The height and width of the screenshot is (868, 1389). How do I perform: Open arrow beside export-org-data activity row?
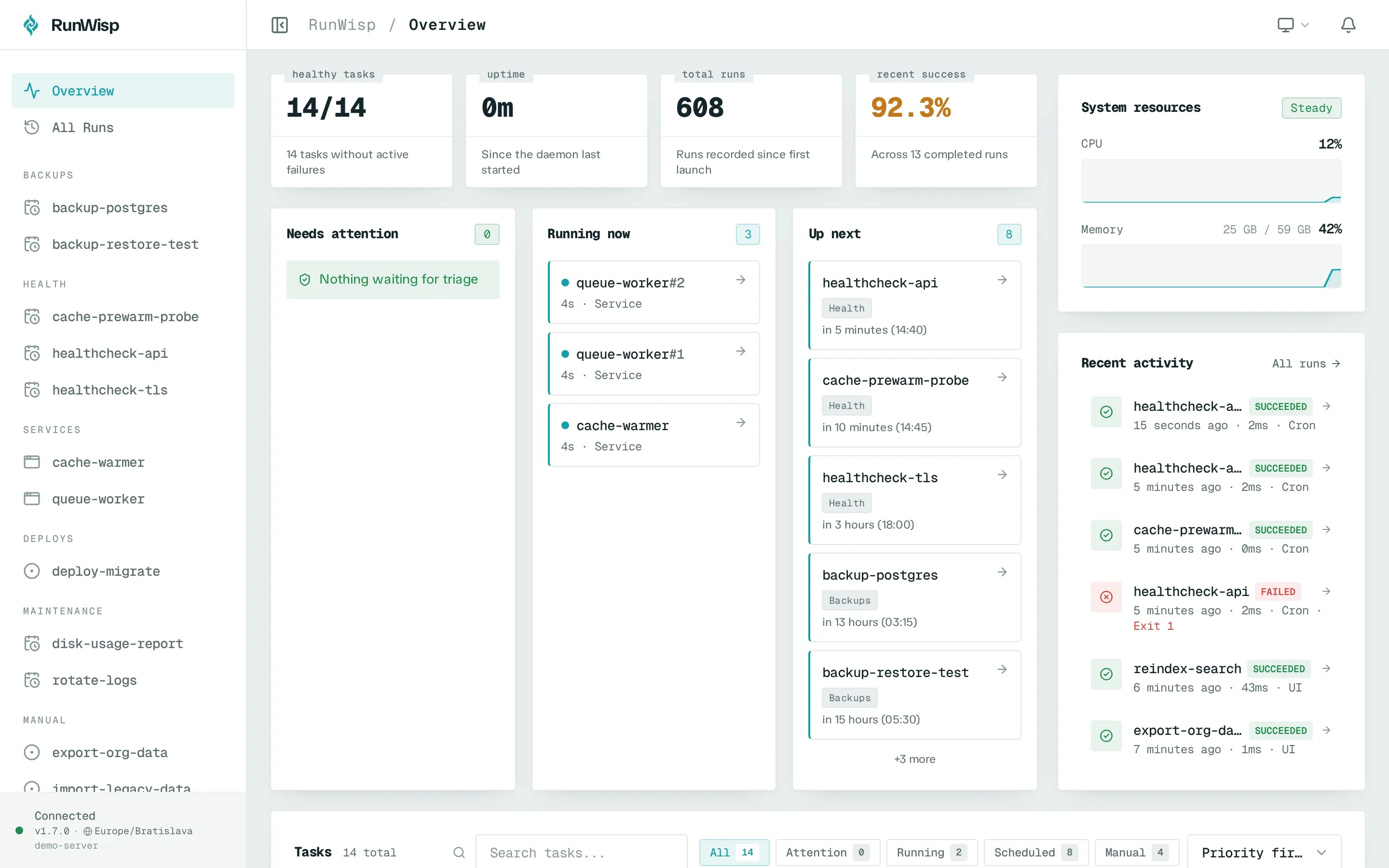1326,730
